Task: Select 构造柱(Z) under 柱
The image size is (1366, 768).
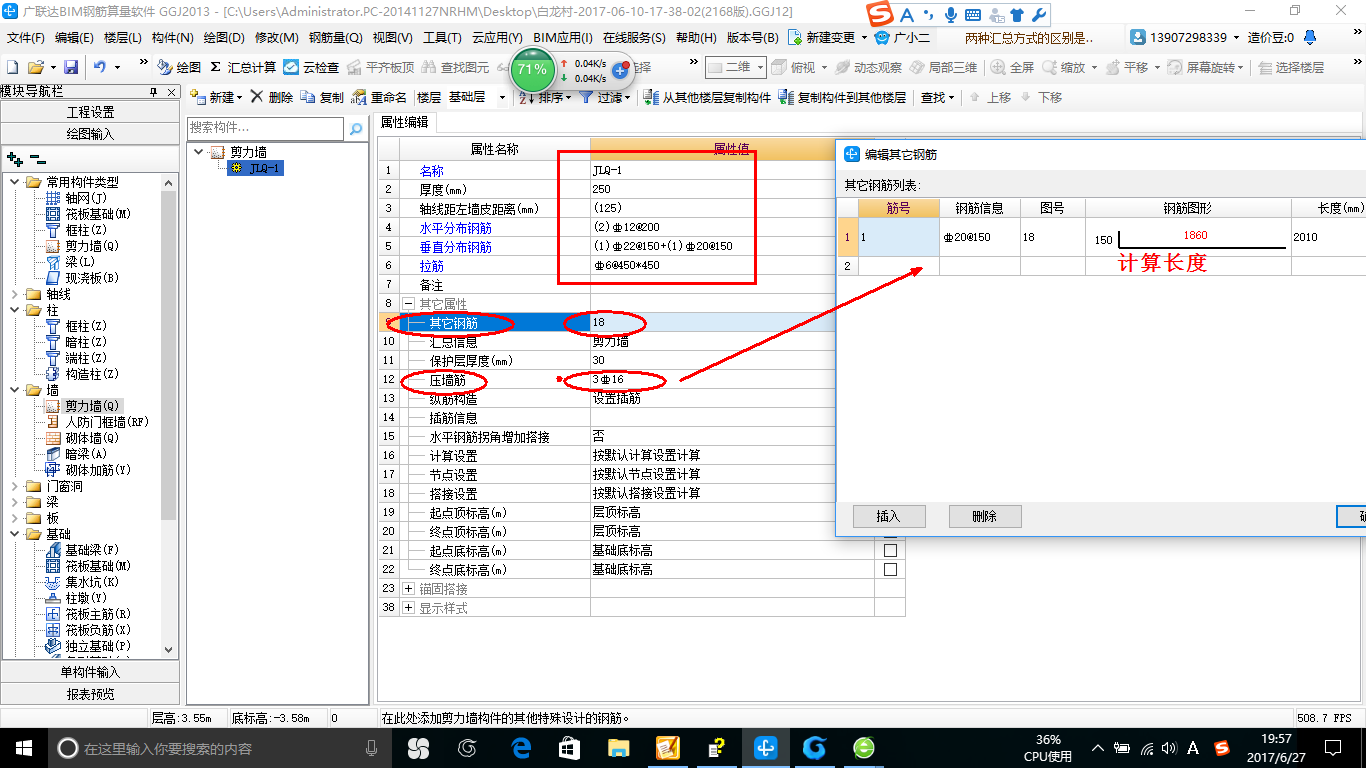Action: click(x=83, y=374)
